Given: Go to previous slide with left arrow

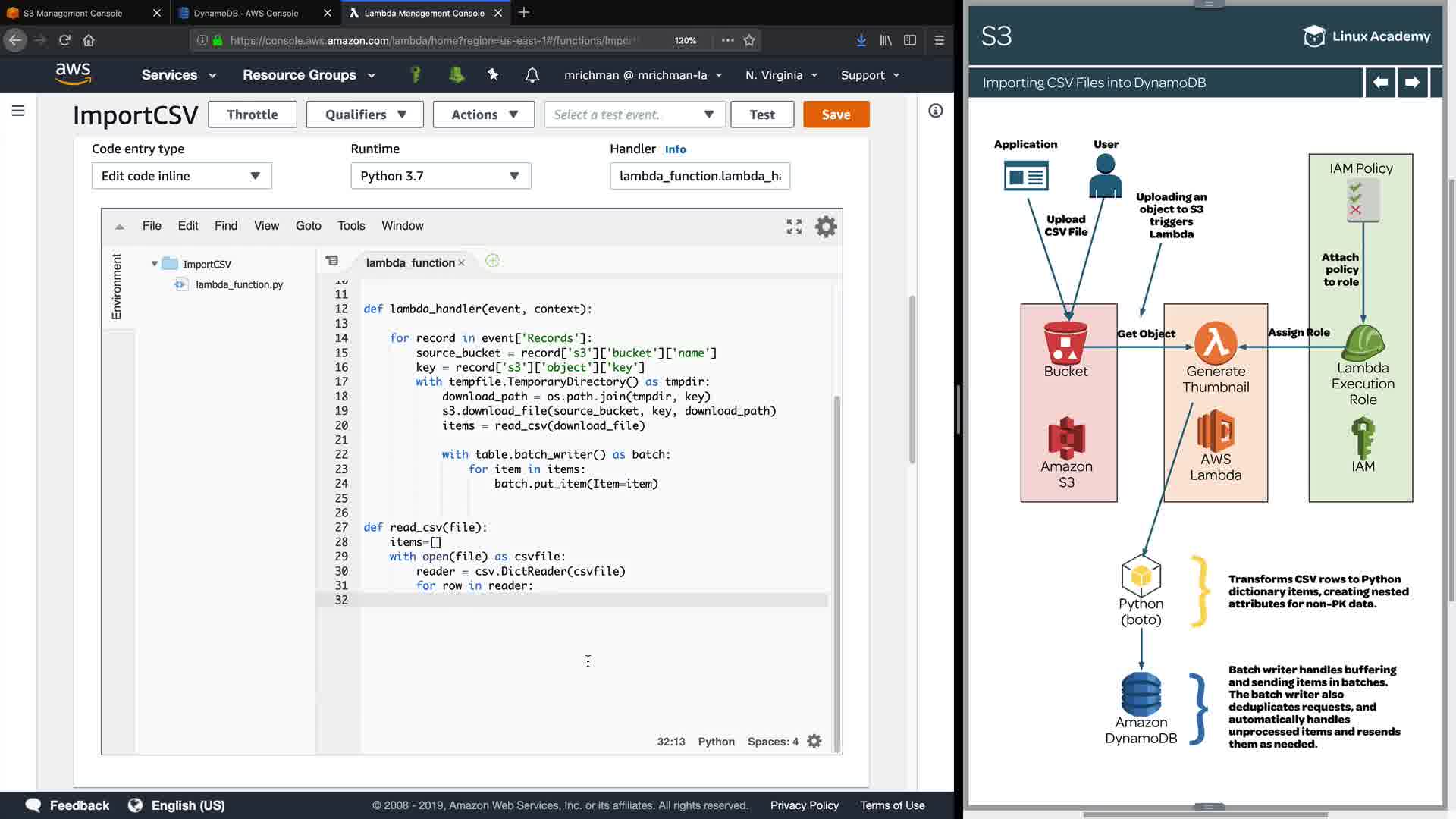Looking at the screenshot, I should click(1380, 83).
